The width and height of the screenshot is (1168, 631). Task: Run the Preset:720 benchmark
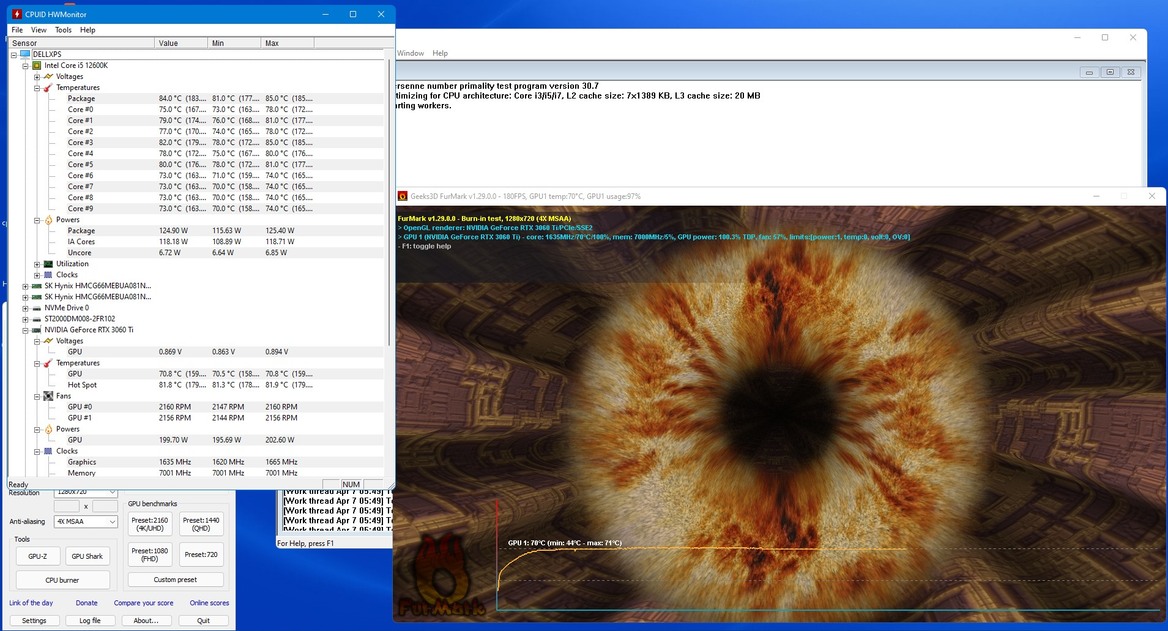click(x=201, y=554)
